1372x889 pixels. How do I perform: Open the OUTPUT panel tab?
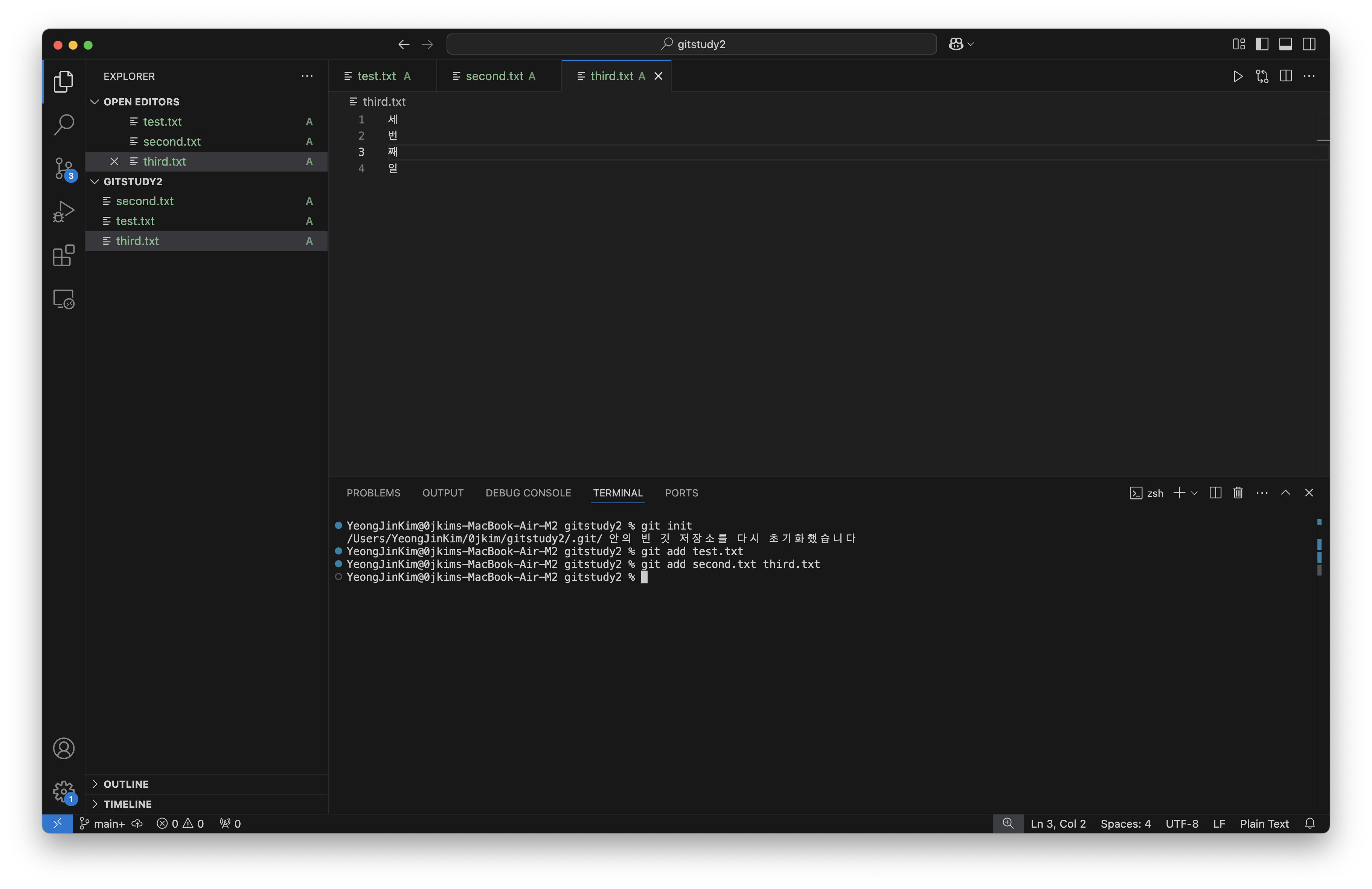(x=442, y=493)
